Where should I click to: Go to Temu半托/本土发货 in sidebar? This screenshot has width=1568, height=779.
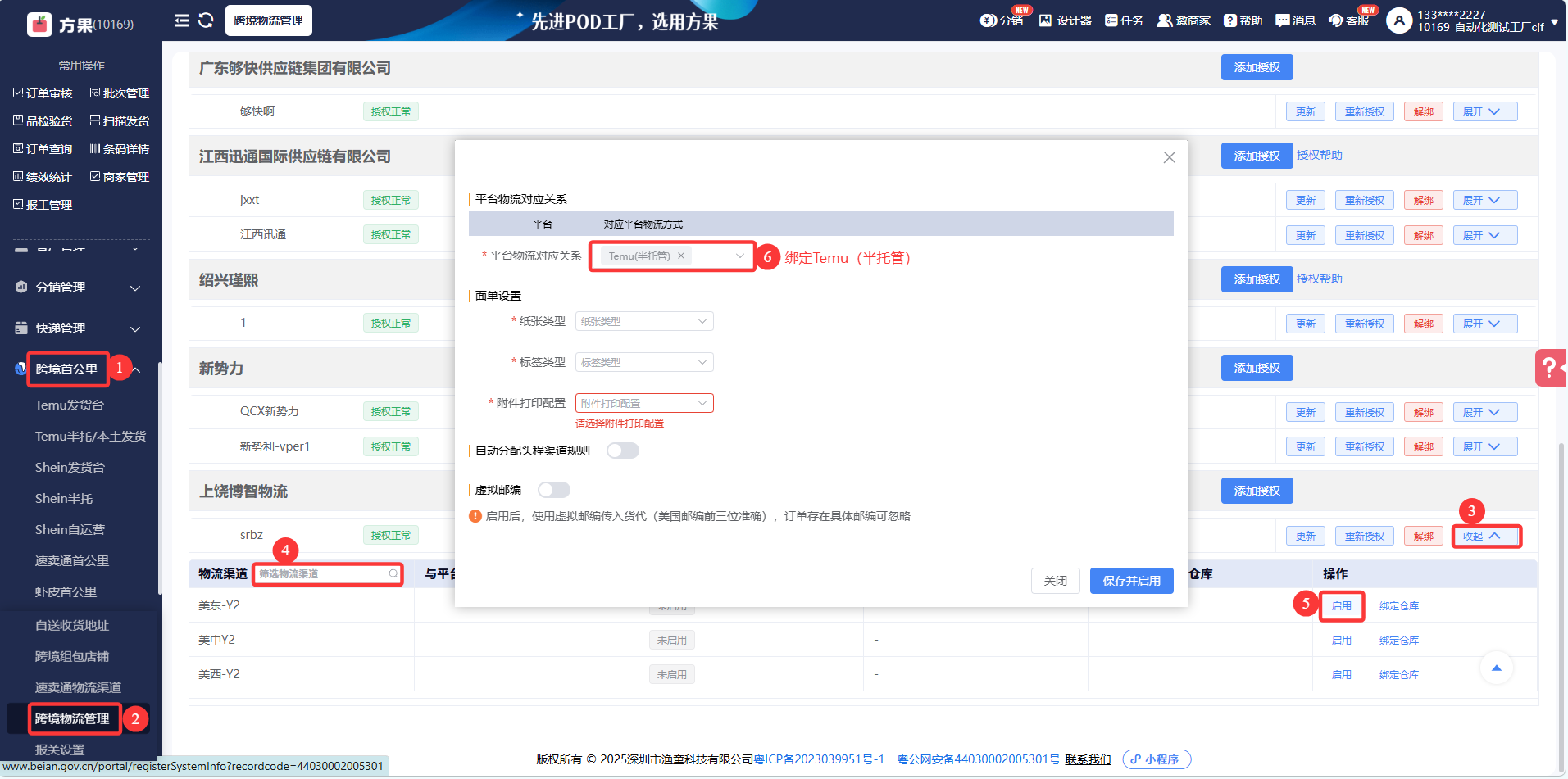[90, 437]
